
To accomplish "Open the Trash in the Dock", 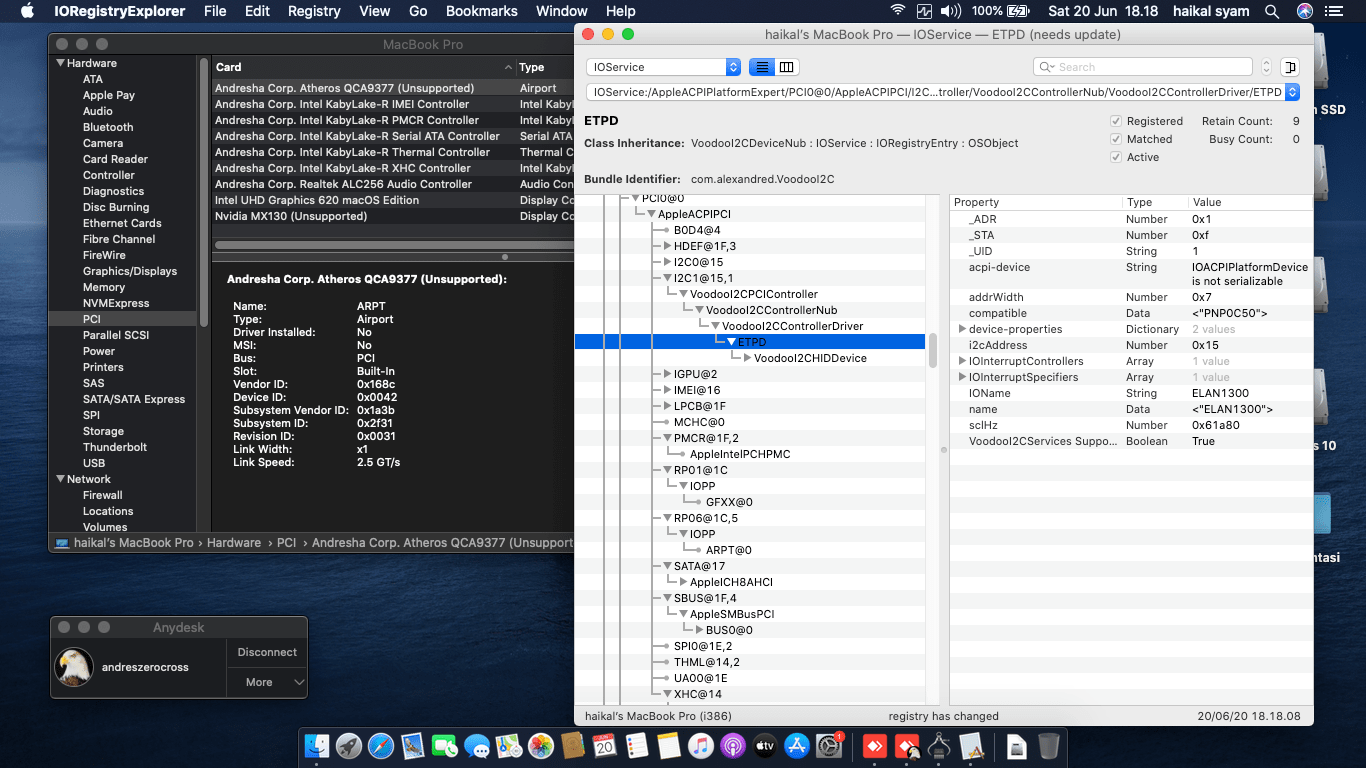I will [1049, 746].
